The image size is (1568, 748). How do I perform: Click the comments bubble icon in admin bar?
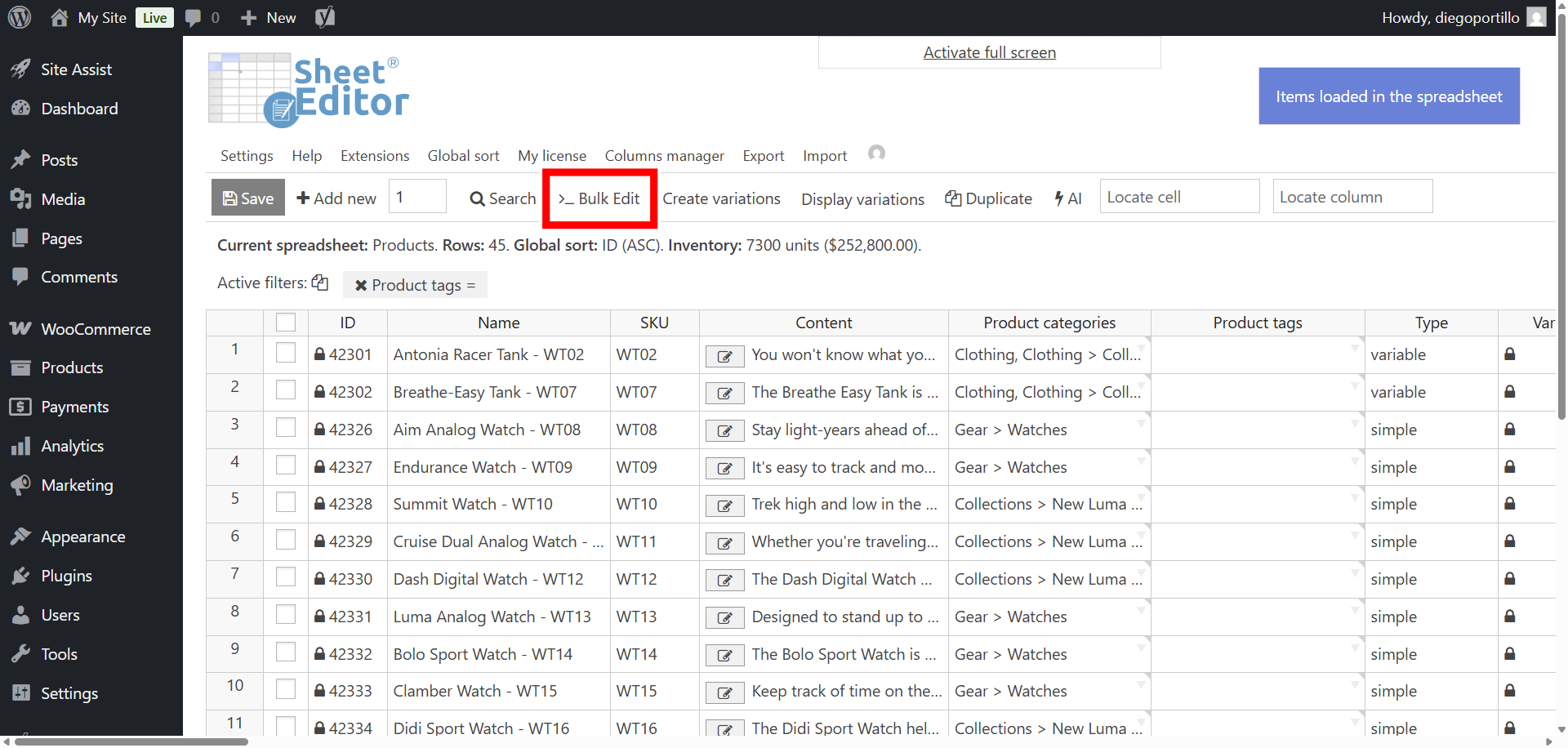coord(194,18)
